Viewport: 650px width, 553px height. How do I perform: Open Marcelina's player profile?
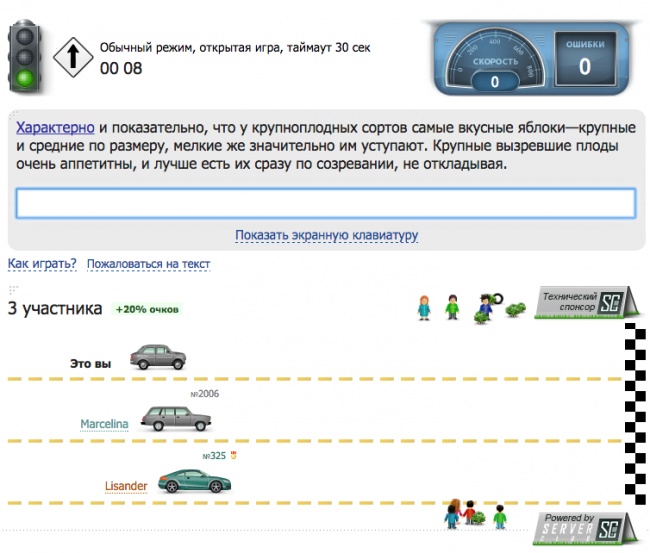tap(104, 423)
